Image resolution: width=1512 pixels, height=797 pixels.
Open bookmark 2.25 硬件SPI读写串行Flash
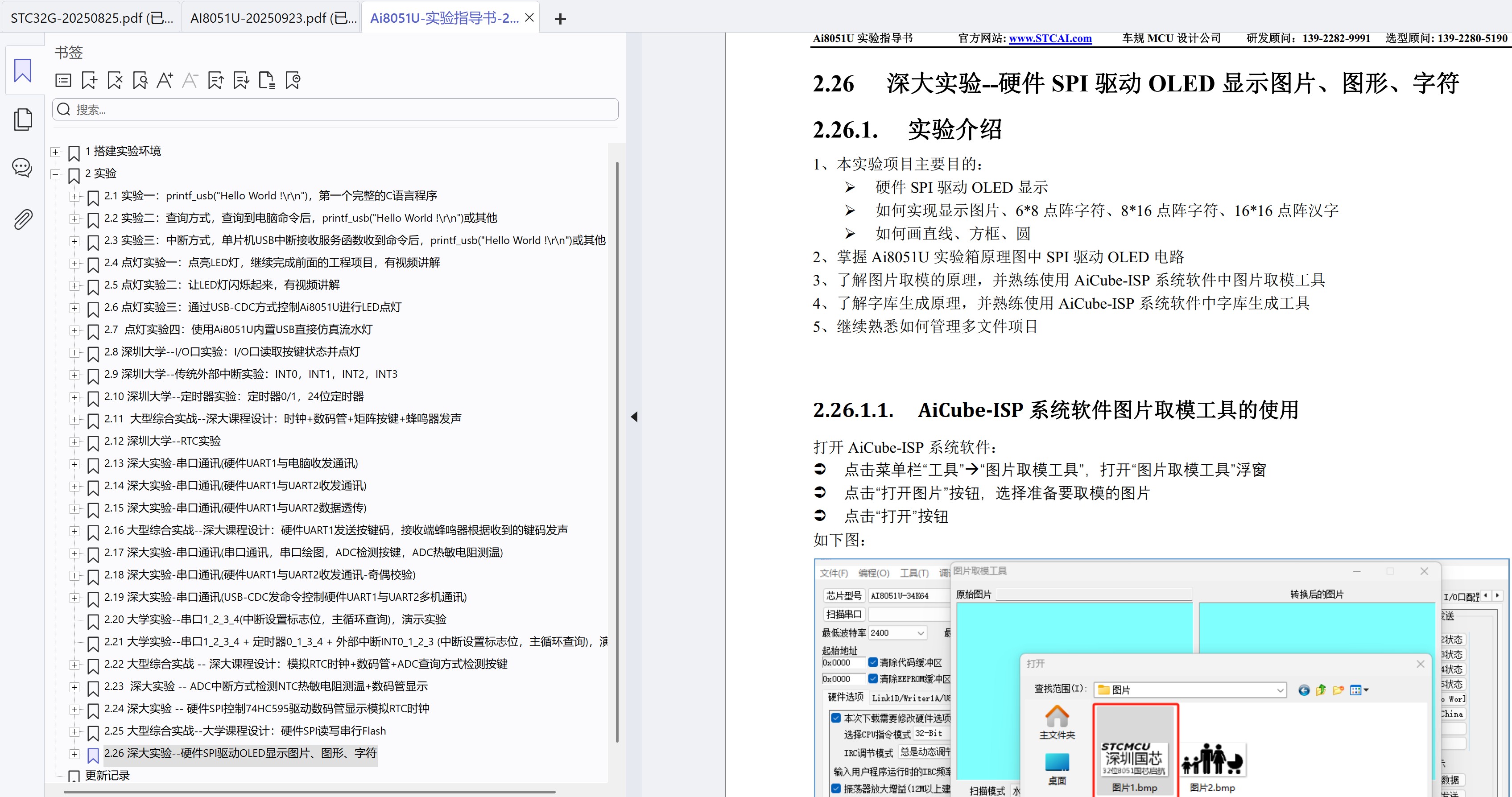click(245, 731)
